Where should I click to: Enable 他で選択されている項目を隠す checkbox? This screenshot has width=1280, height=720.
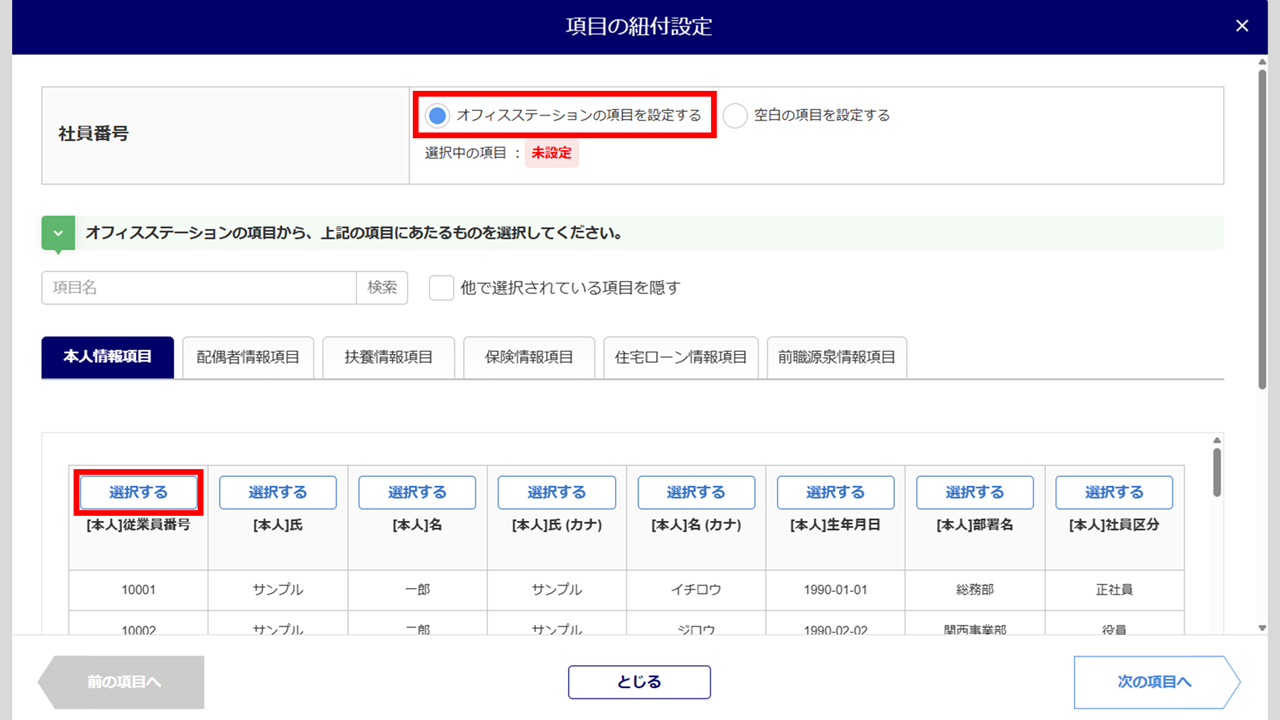pyautogui.click(x=441, y=288)
